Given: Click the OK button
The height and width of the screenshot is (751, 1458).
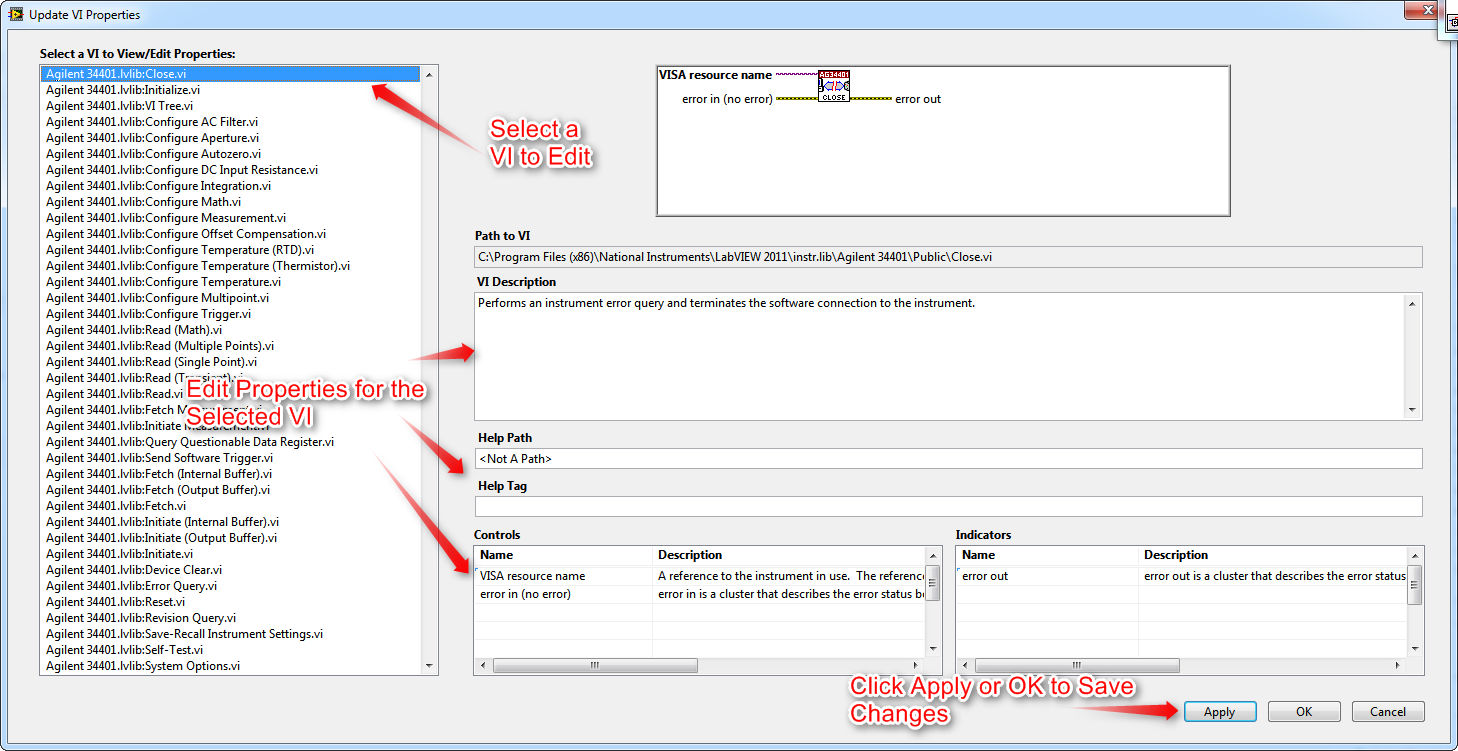Looking at the screenshot, I should tap(1304, 712).
